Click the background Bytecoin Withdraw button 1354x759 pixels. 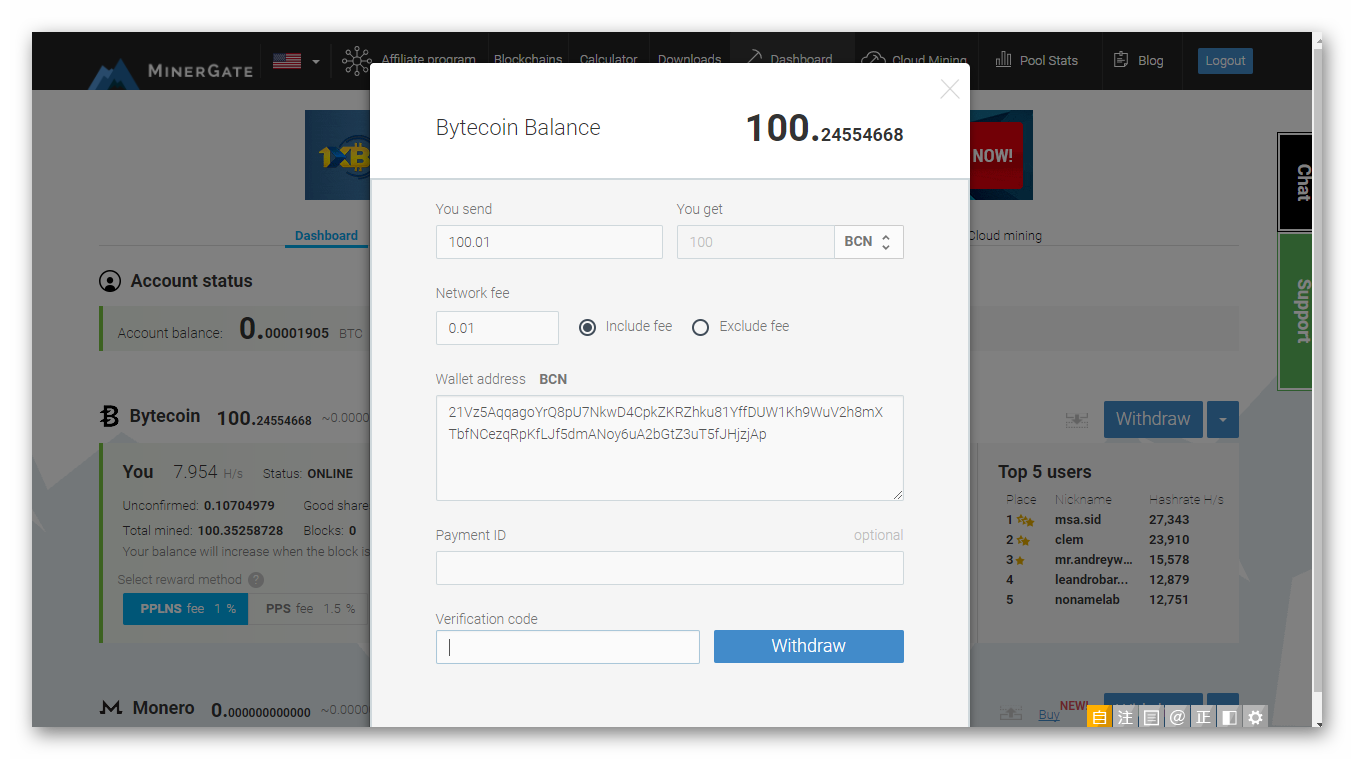click(x=1153, y=420)
